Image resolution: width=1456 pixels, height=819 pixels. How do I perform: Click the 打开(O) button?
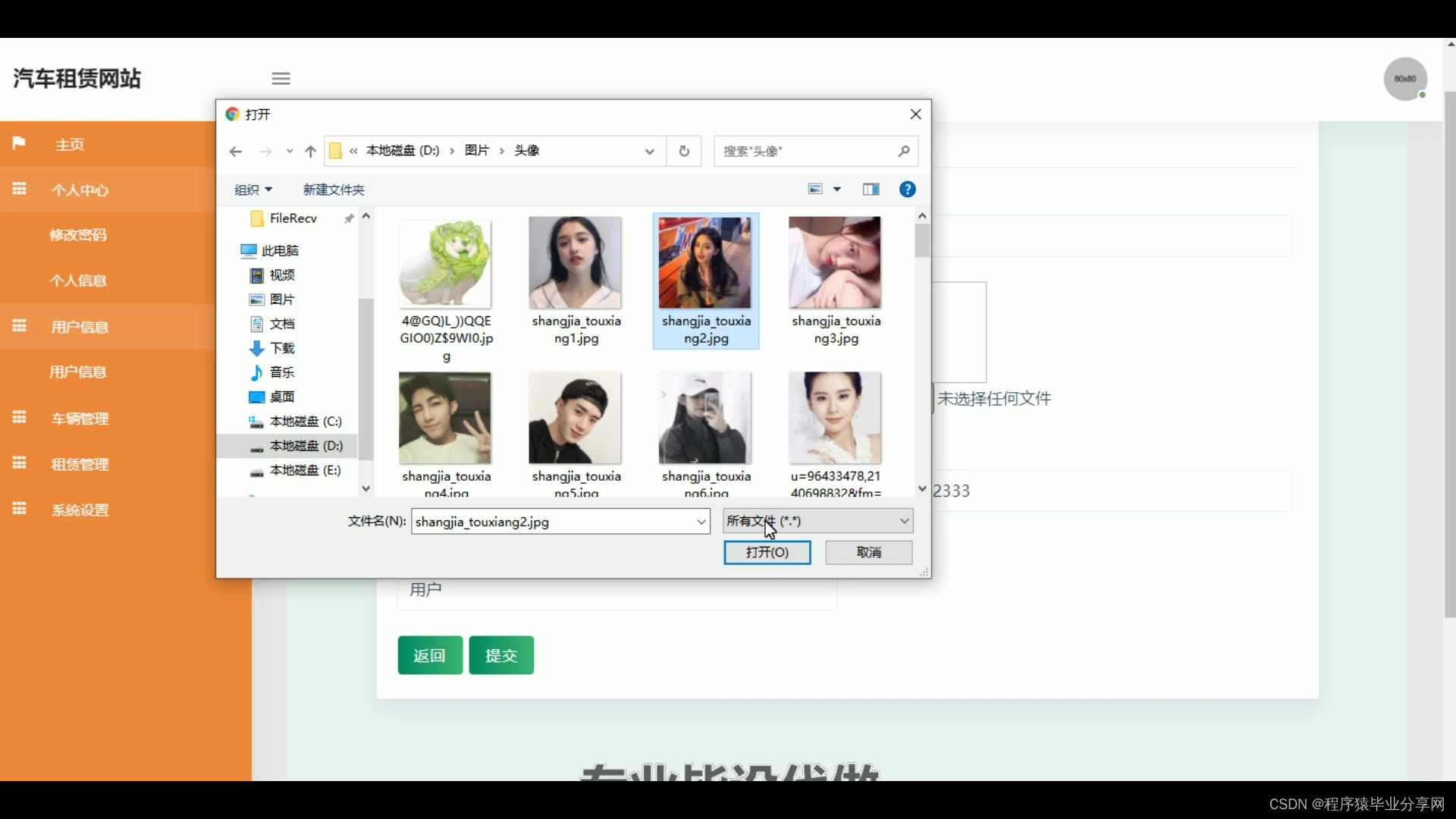coord(767,552)
